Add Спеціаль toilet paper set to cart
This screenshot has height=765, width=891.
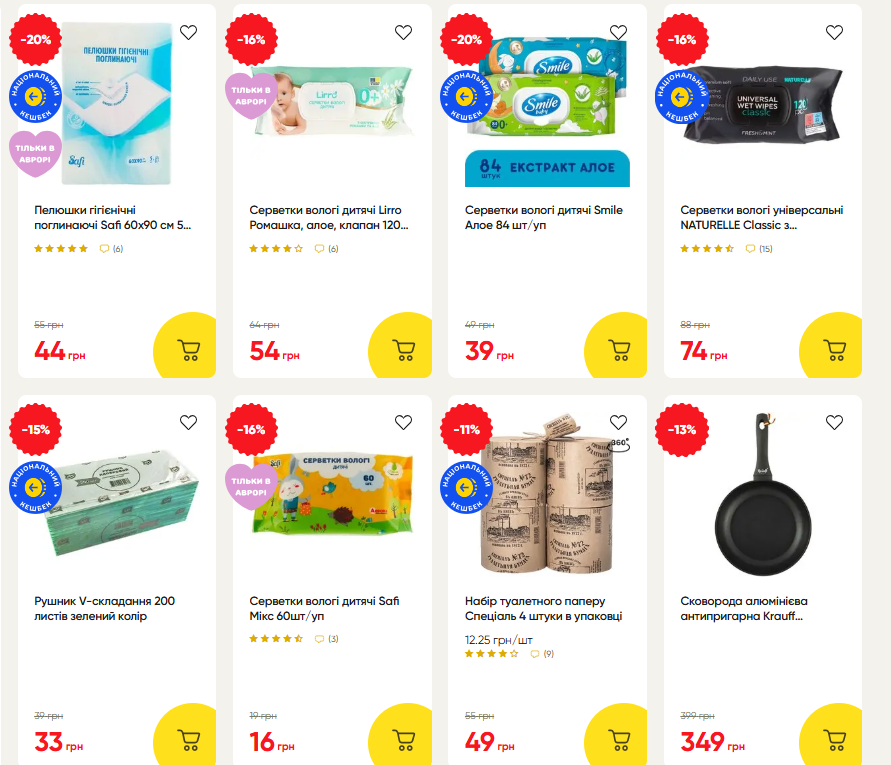click(x=618, y=737)
